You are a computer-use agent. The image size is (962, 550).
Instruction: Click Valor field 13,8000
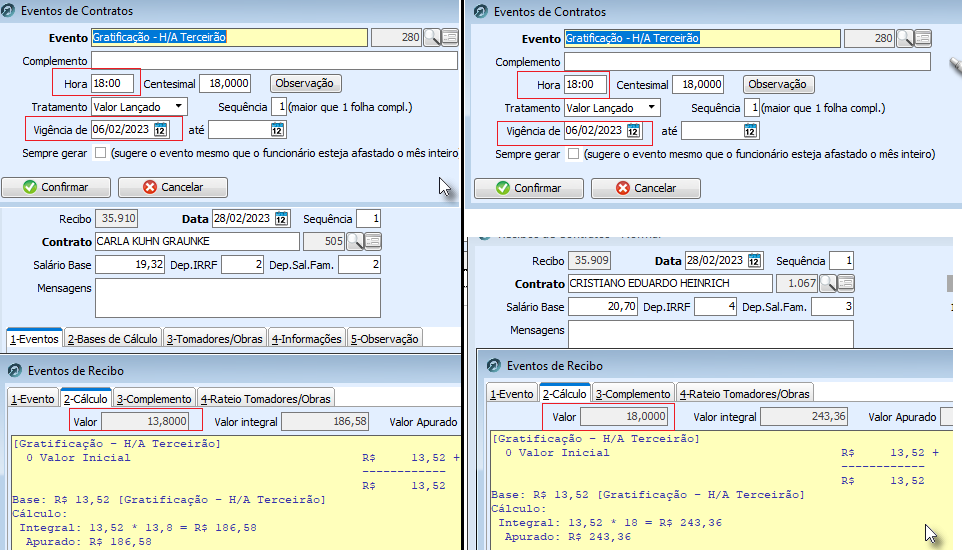145,421
